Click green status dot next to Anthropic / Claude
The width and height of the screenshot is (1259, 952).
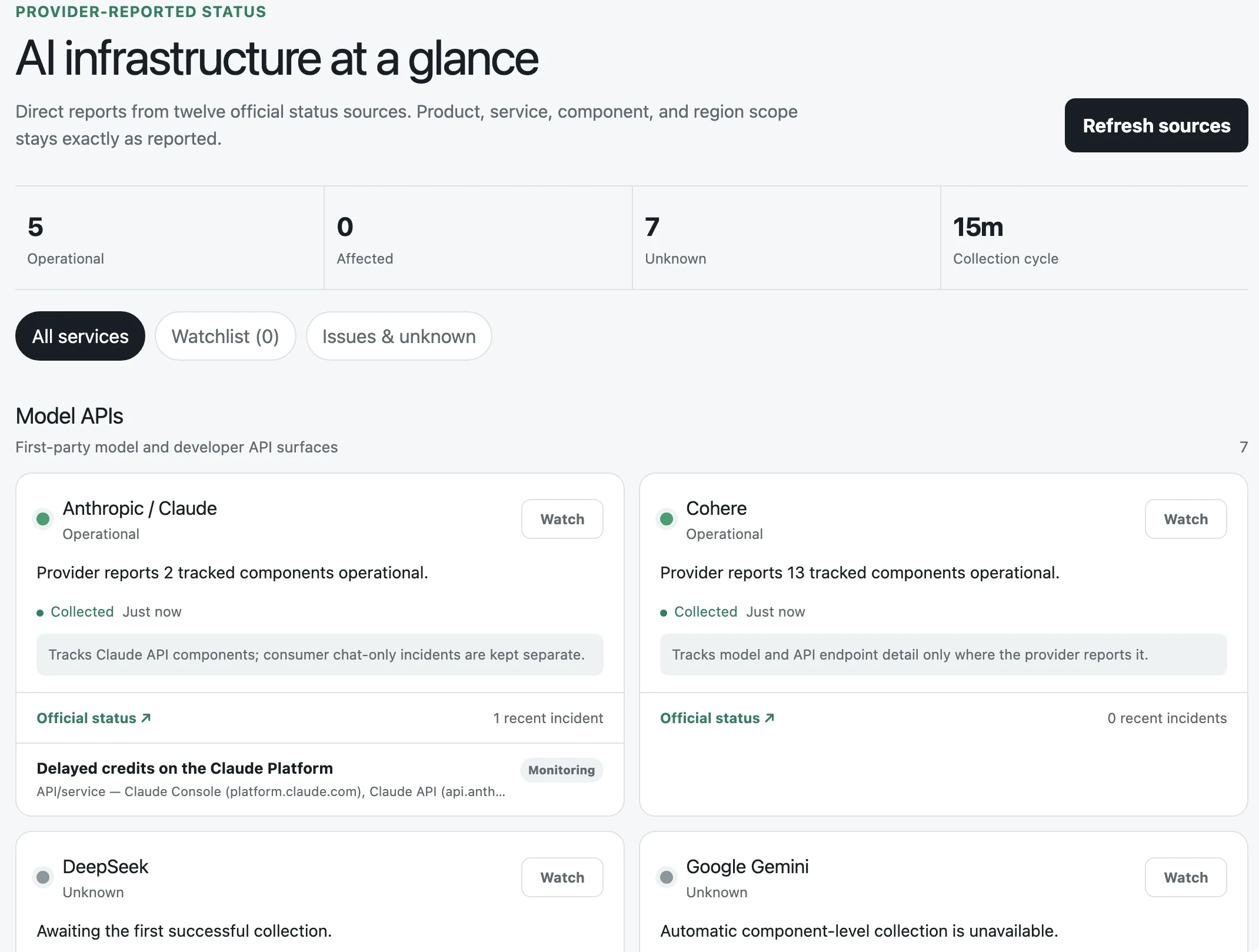coord(43,519)
